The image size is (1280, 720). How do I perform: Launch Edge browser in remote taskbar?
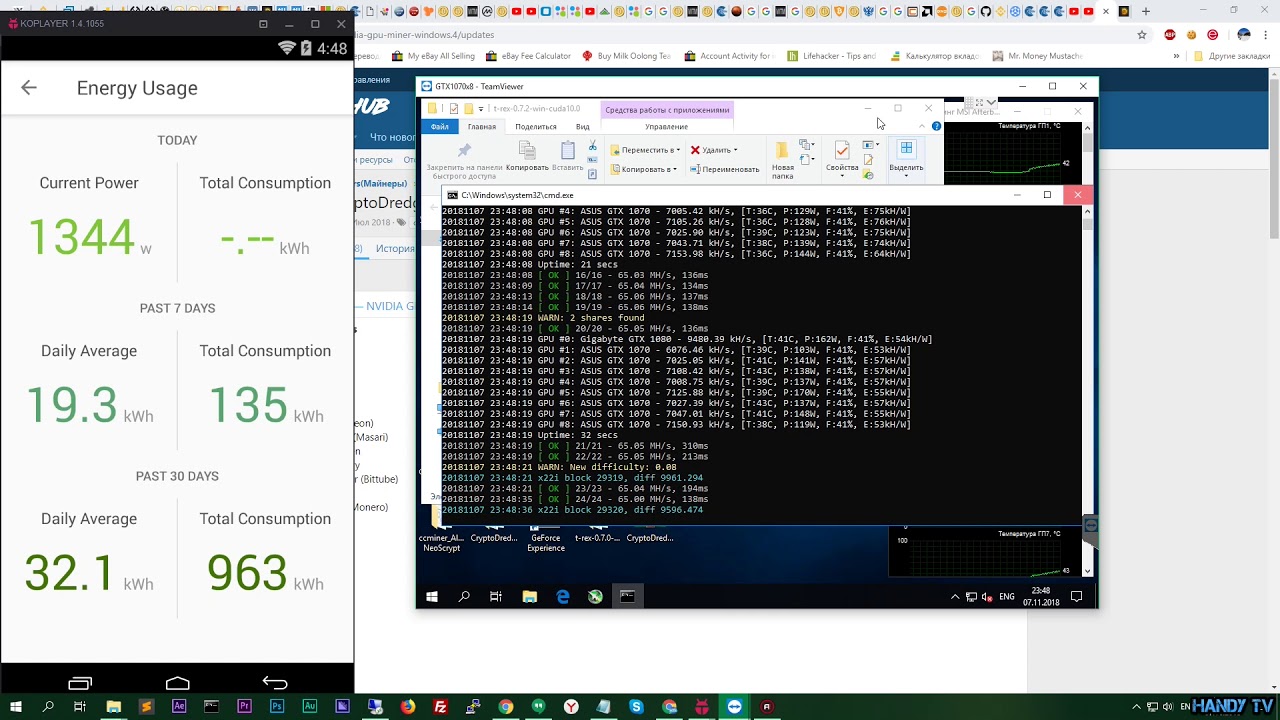(562, 597)
